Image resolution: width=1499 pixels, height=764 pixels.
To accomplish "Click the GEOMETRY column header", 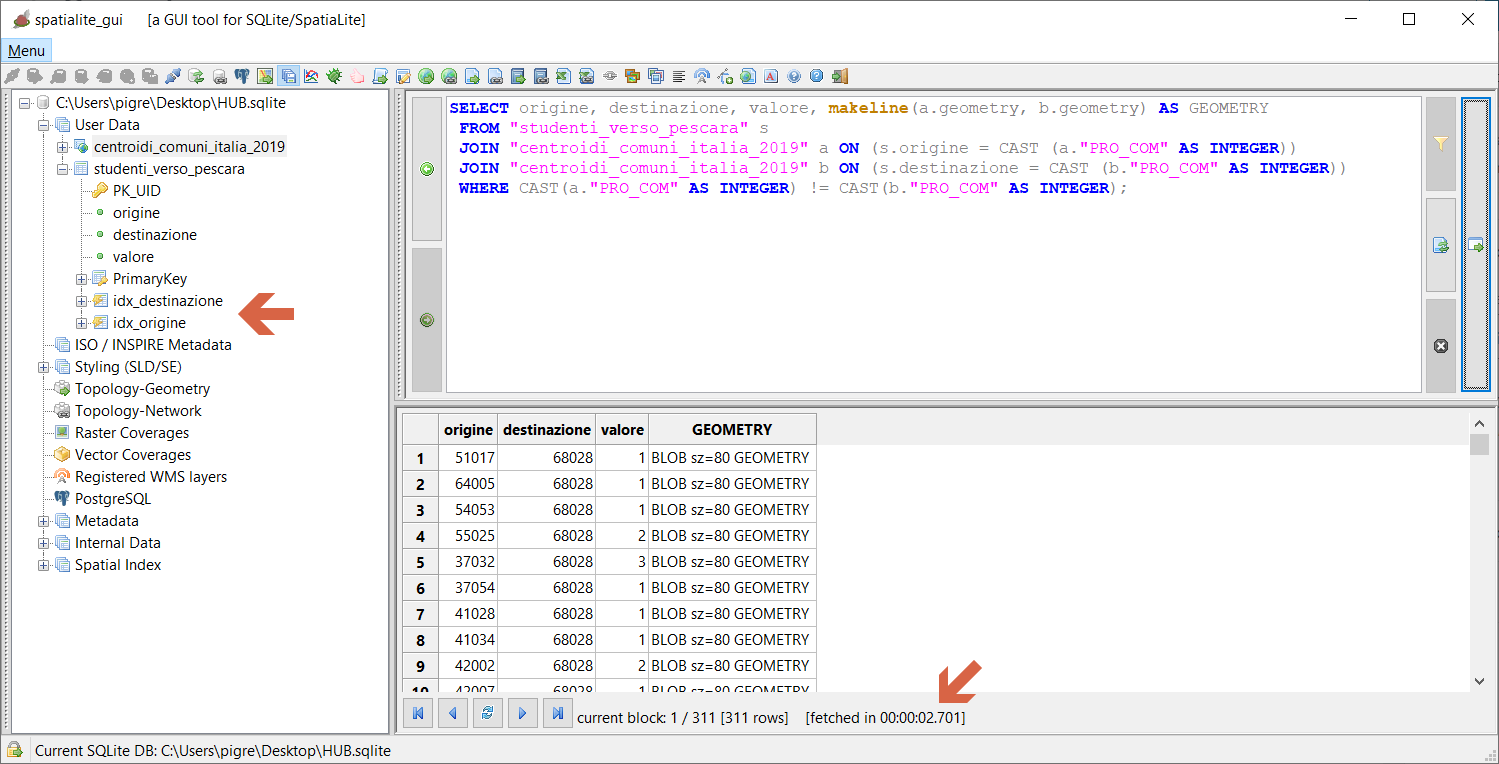I will (x=732, y=429).
